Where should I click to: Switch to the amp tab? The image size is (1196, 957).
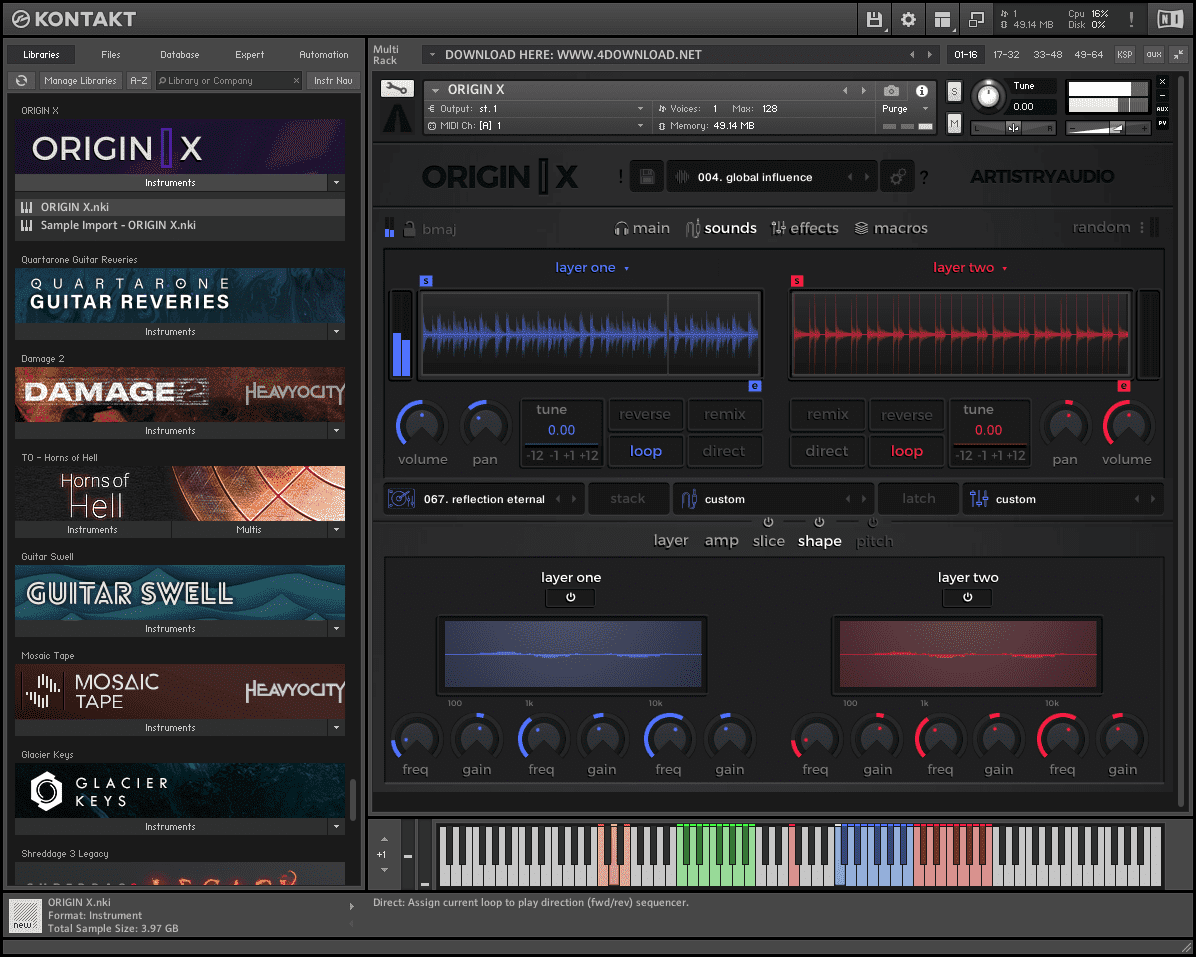pos(721,541)
